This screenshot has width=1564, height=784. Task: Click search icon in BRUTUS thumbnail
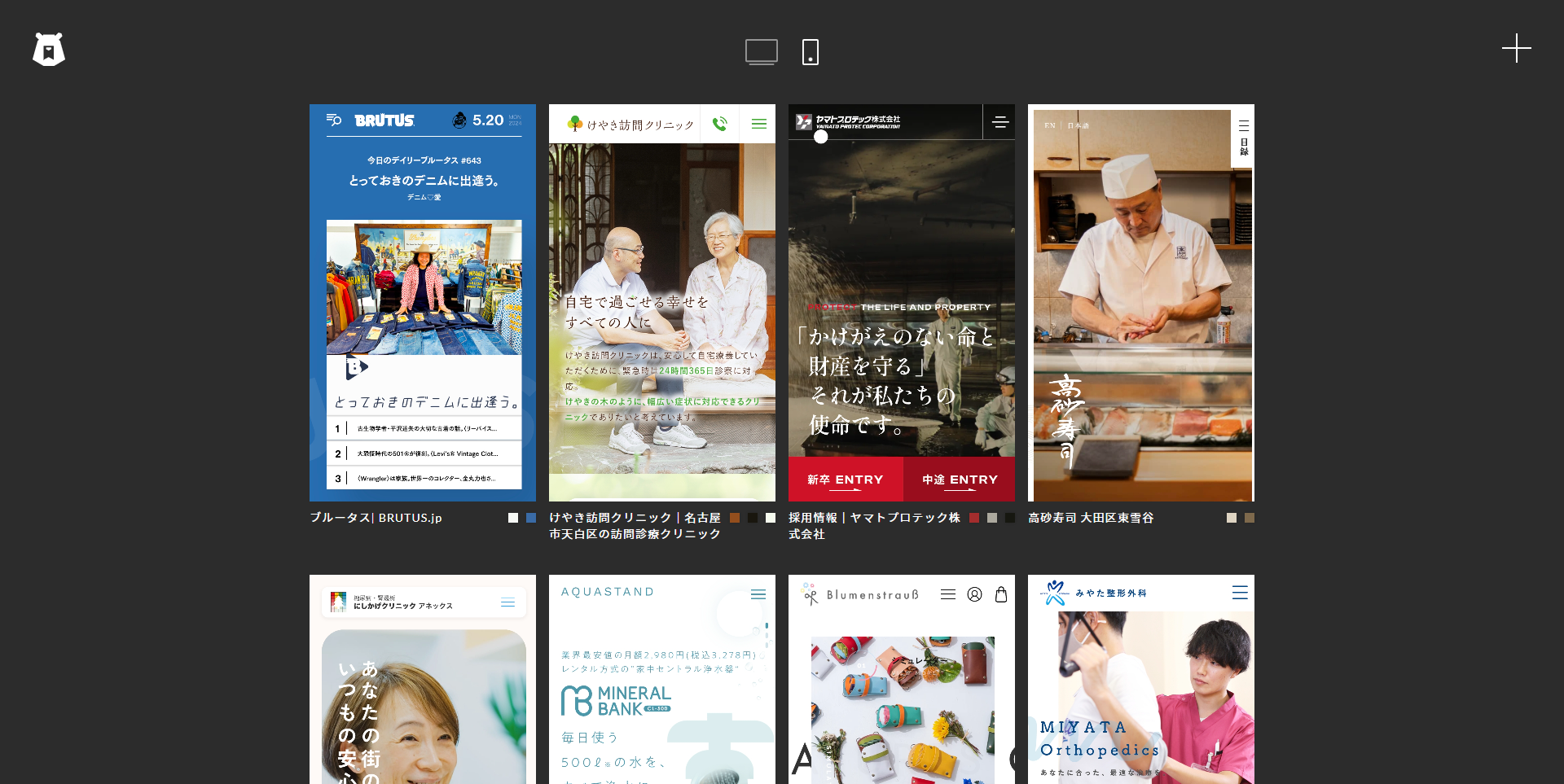(334, 120)
